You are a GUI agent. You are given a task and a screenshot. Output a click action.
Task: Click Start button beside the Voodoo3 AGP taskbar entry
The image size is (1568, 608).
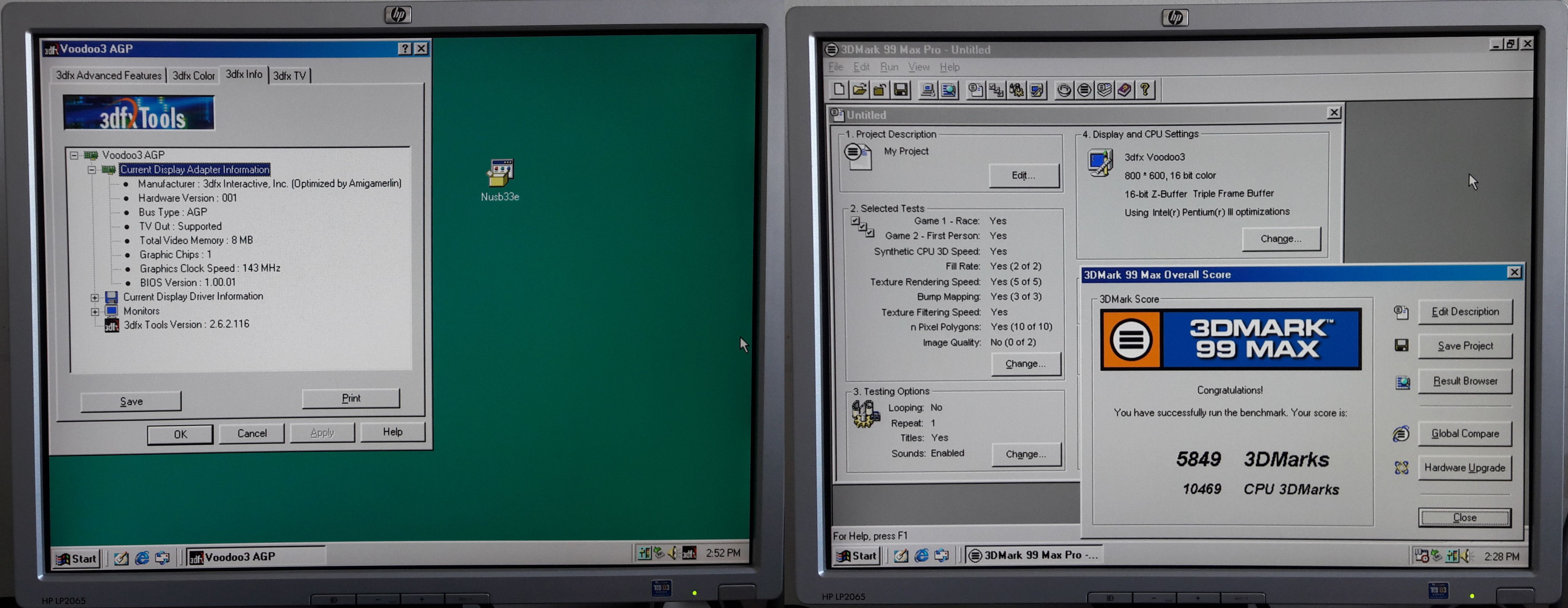(76, 558)
